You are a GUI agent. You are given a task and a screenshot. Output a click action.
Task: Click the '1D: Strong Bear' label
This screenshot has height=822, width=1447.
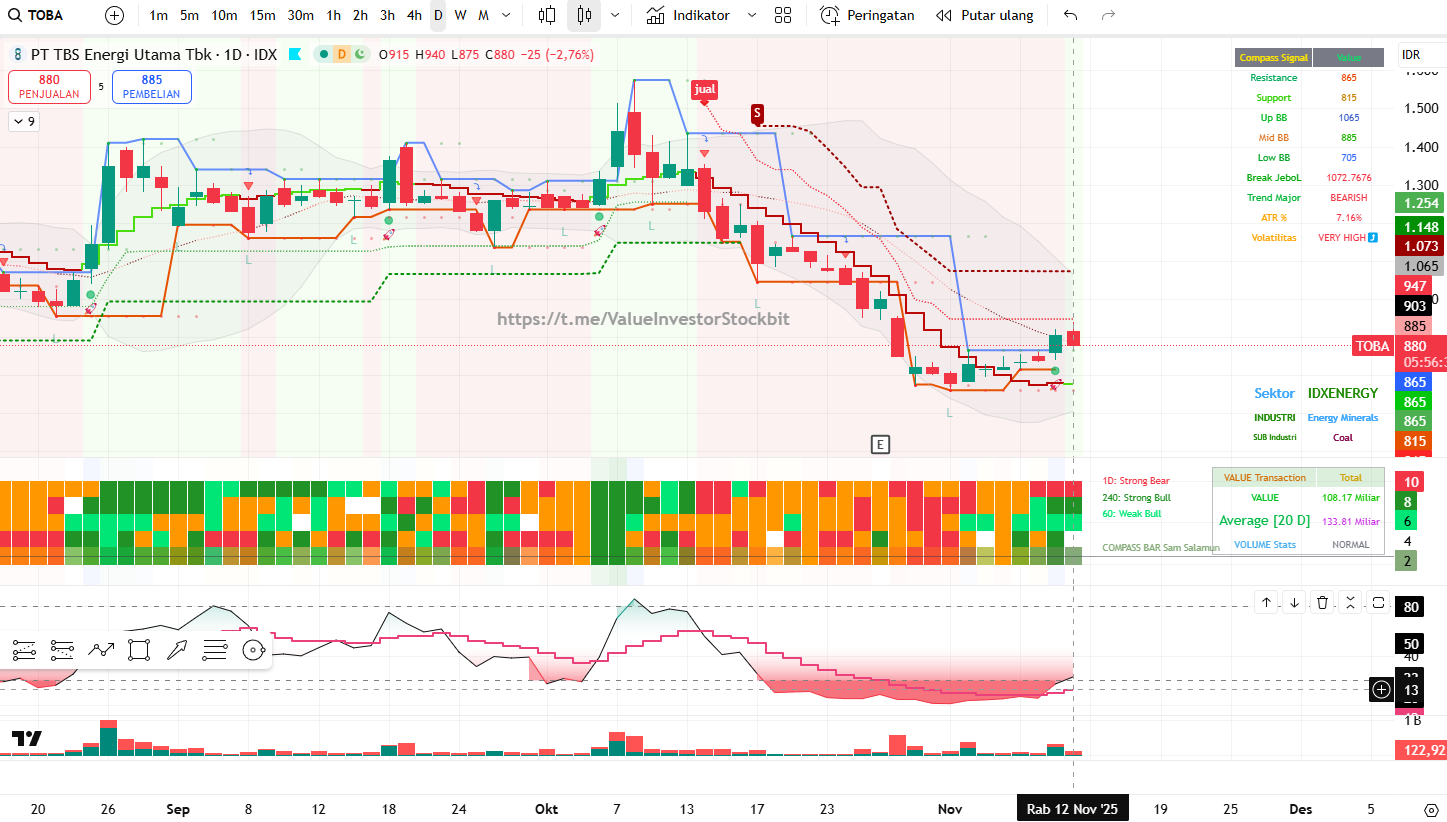(x=1135, y=481)
